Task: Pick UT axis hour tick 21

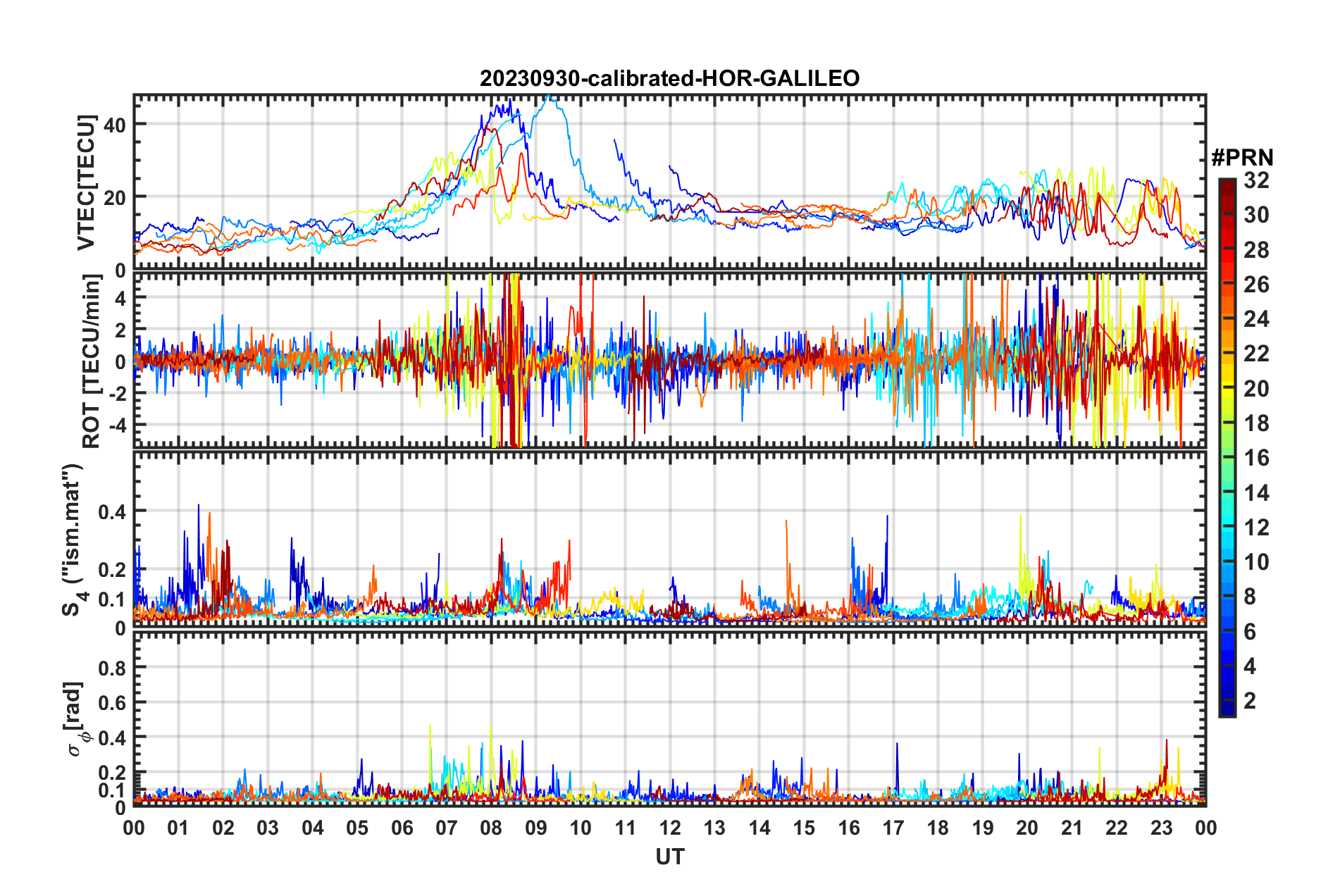Action: [x=1072, y=828]
